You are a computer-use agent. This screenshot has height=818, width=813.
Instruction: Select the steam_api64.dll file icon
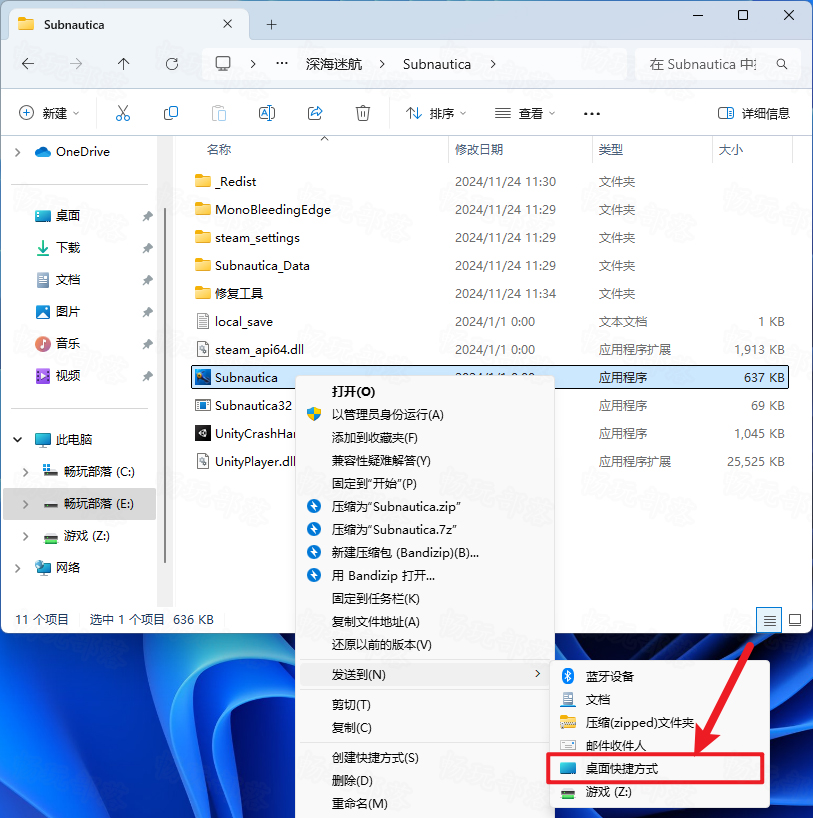tap(202, 350)
